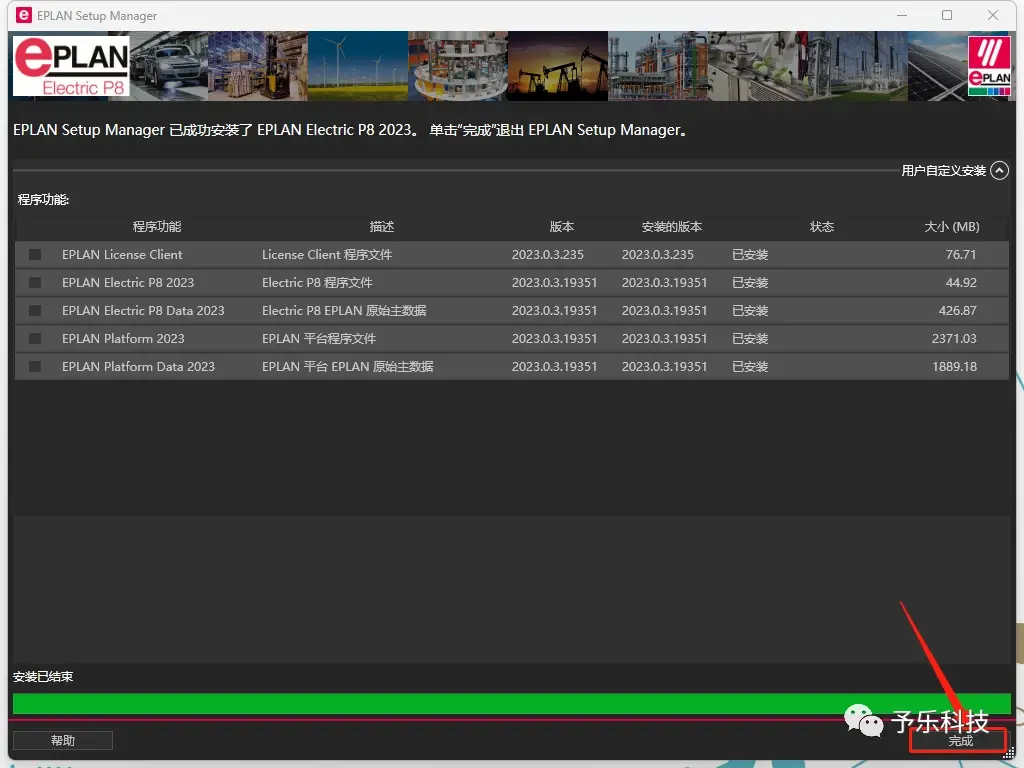This screenshot has width=1024, height=768.
Task: Click the 安装的版本 column header
Action: pos(671,227)
